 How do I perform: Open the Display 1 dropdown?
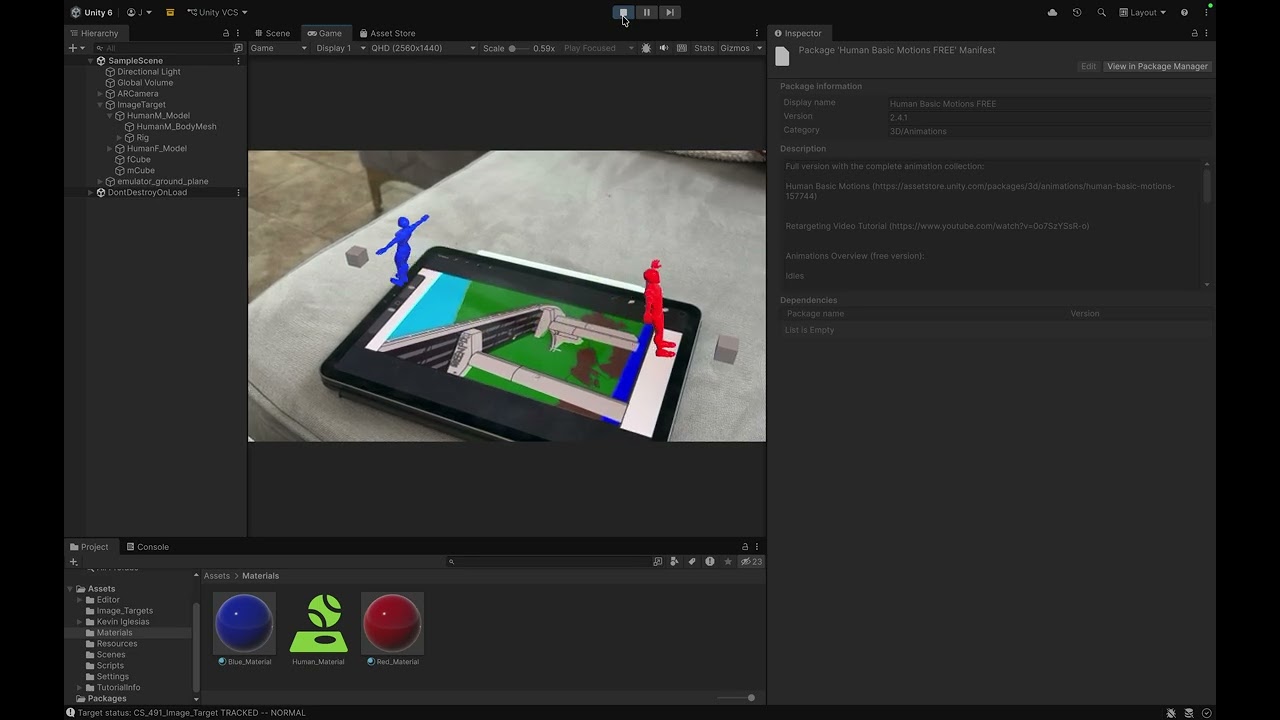point(341,48)
